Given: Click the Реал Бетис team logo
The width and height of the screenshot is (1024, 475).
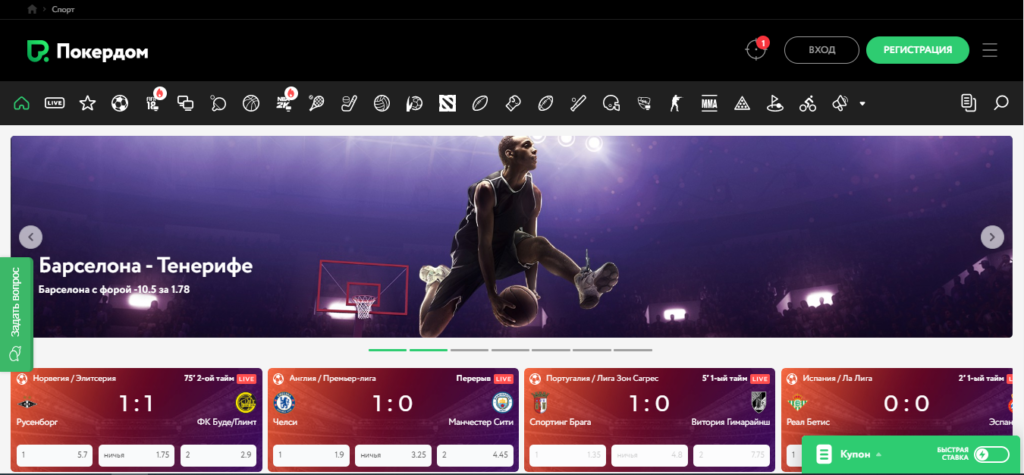Looking at the screenshot, I should point(797,402).
